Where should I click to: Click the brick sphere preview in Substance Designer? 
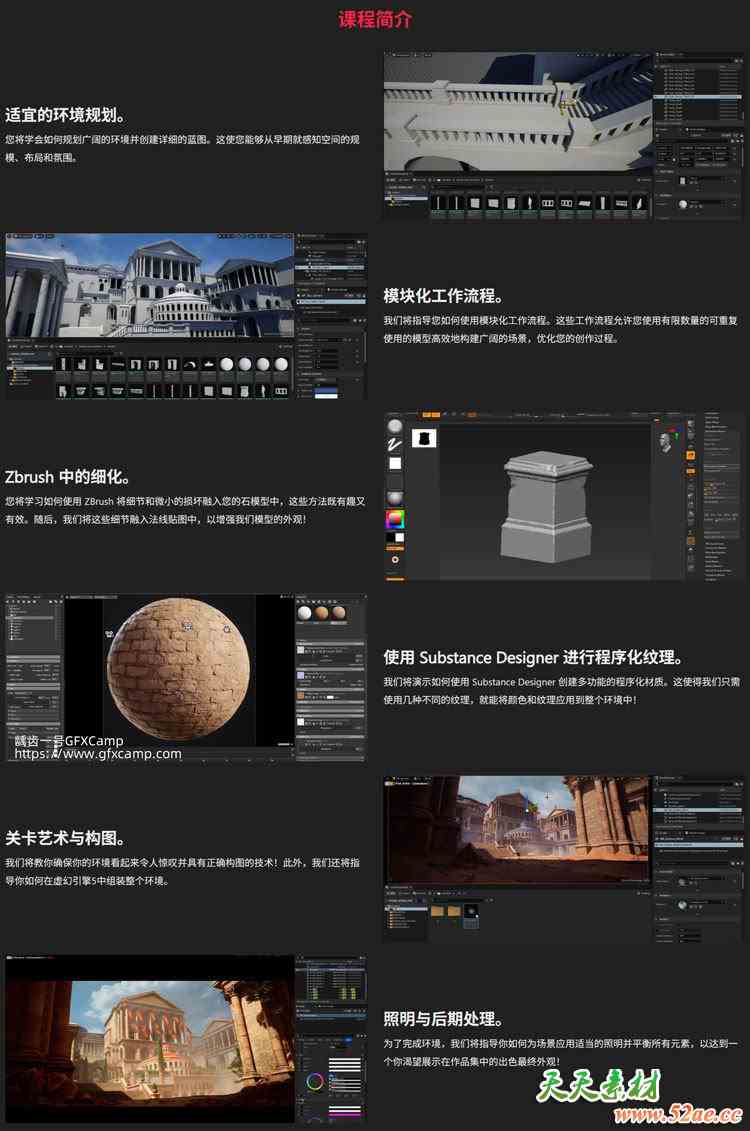pyautogui.click(x=180, y=670)
